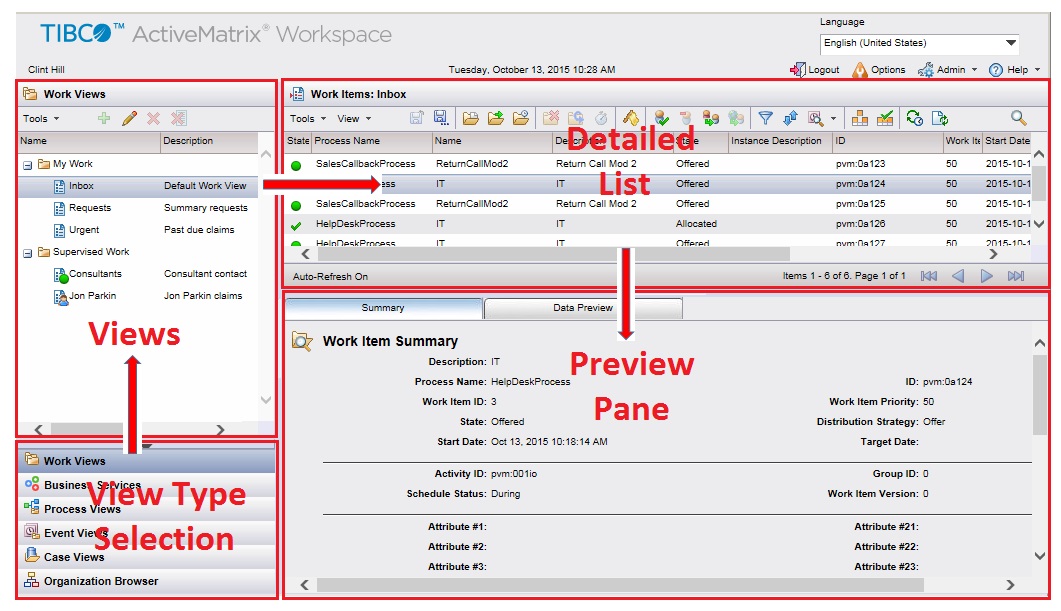Click the folder with green arrow icon

[x=496, y=118]
